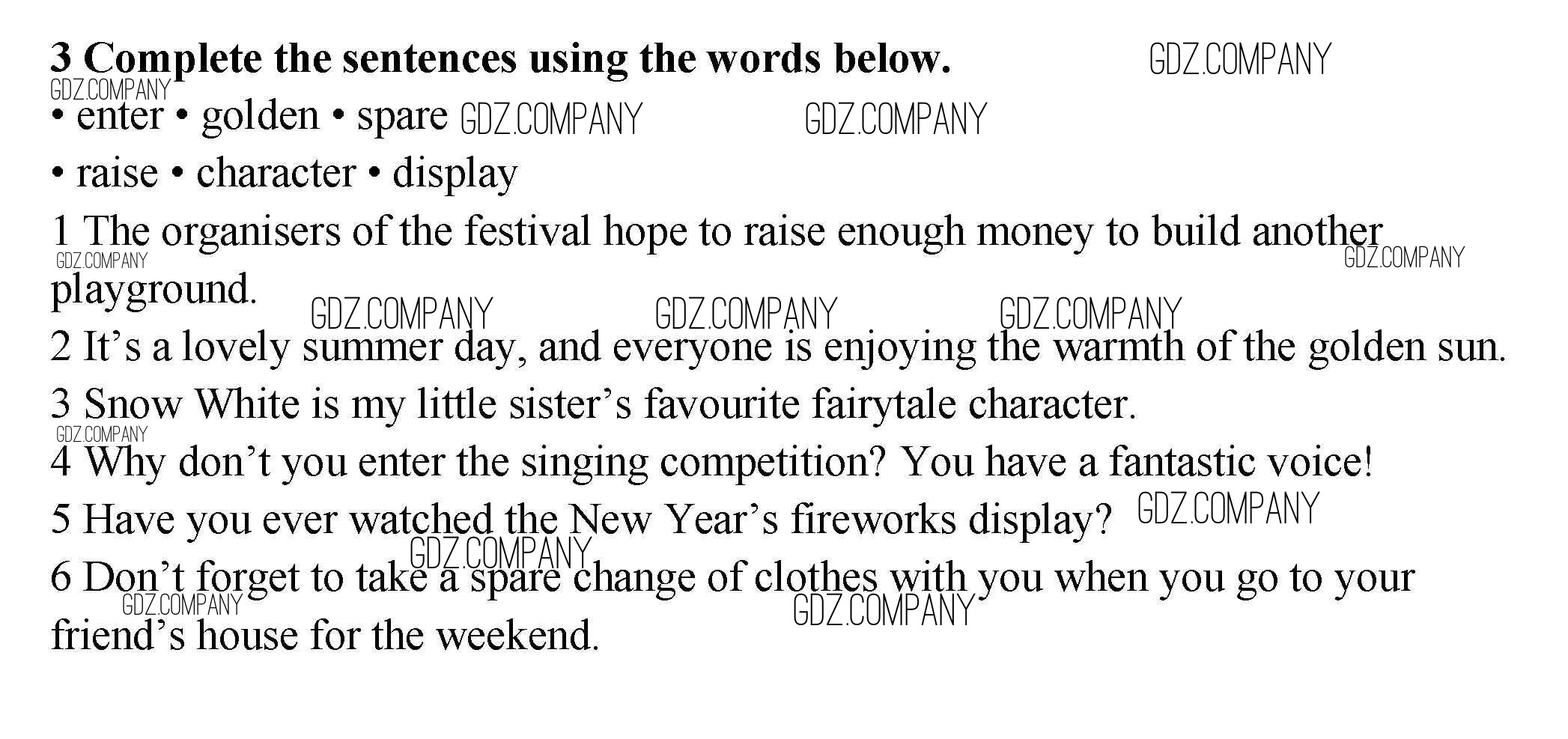Select the word "raise" in the word list
Screen dimensions: 1568x739
point(117,174)
